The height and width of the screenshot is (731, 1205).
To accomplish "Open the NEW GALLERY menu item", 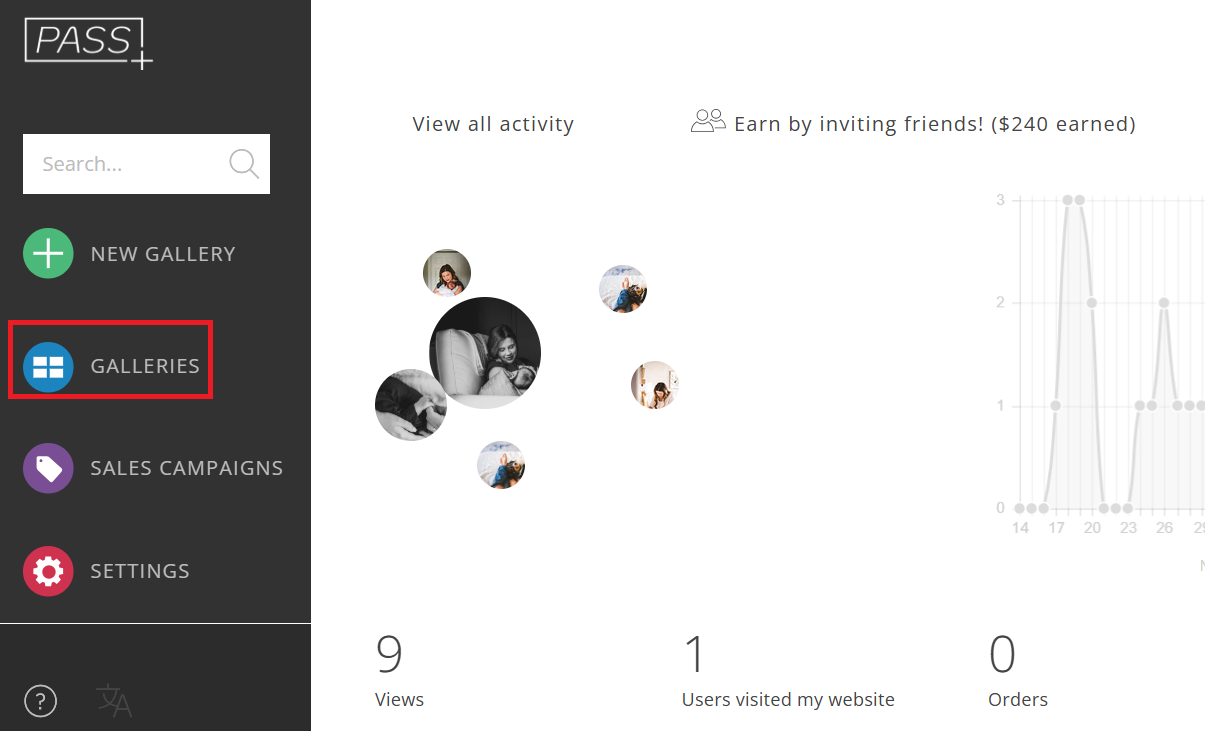I will click(x=163, y=254).
